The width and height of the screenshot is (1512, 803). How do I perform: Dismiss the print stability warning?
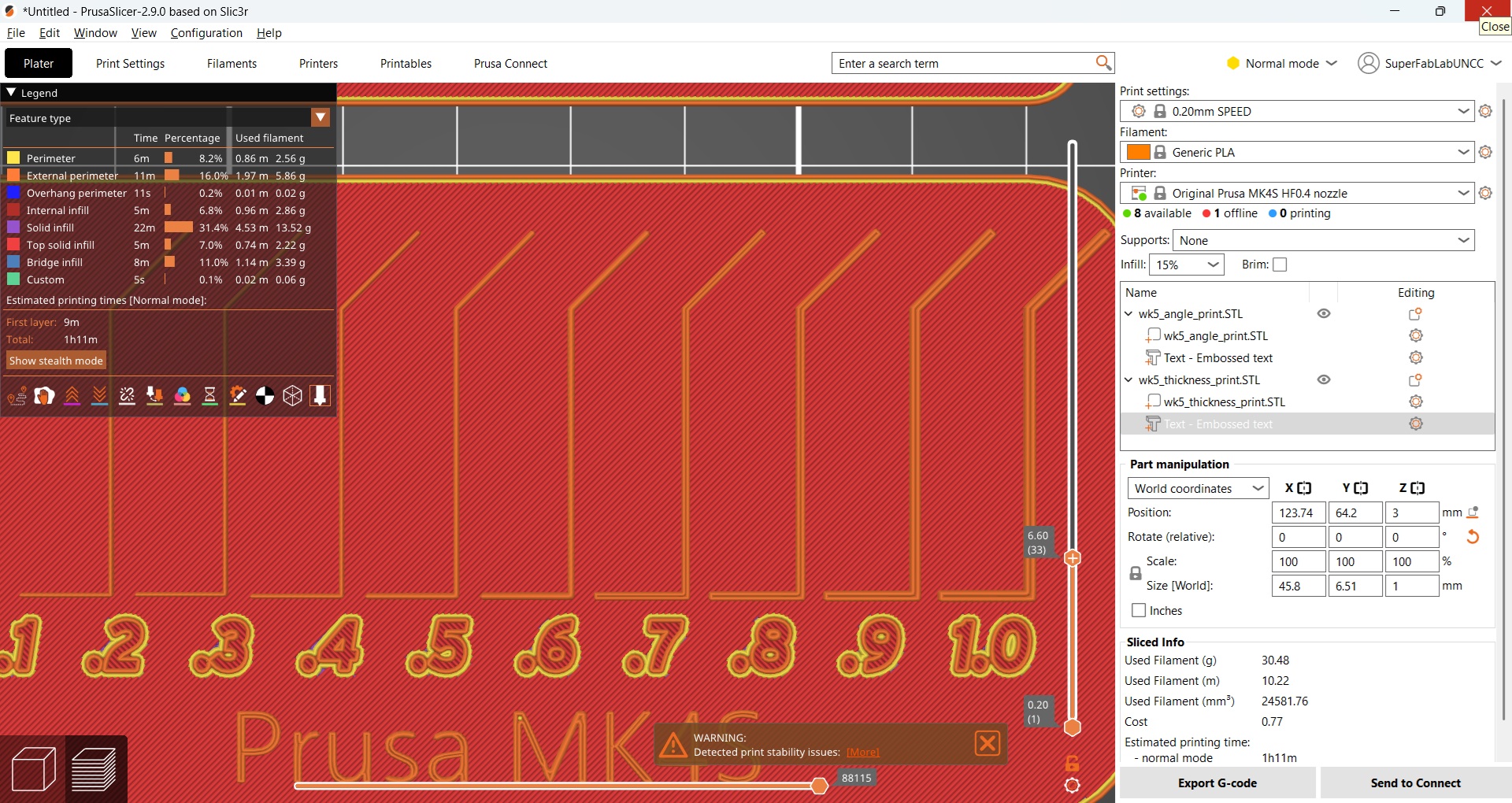[987, 743]
